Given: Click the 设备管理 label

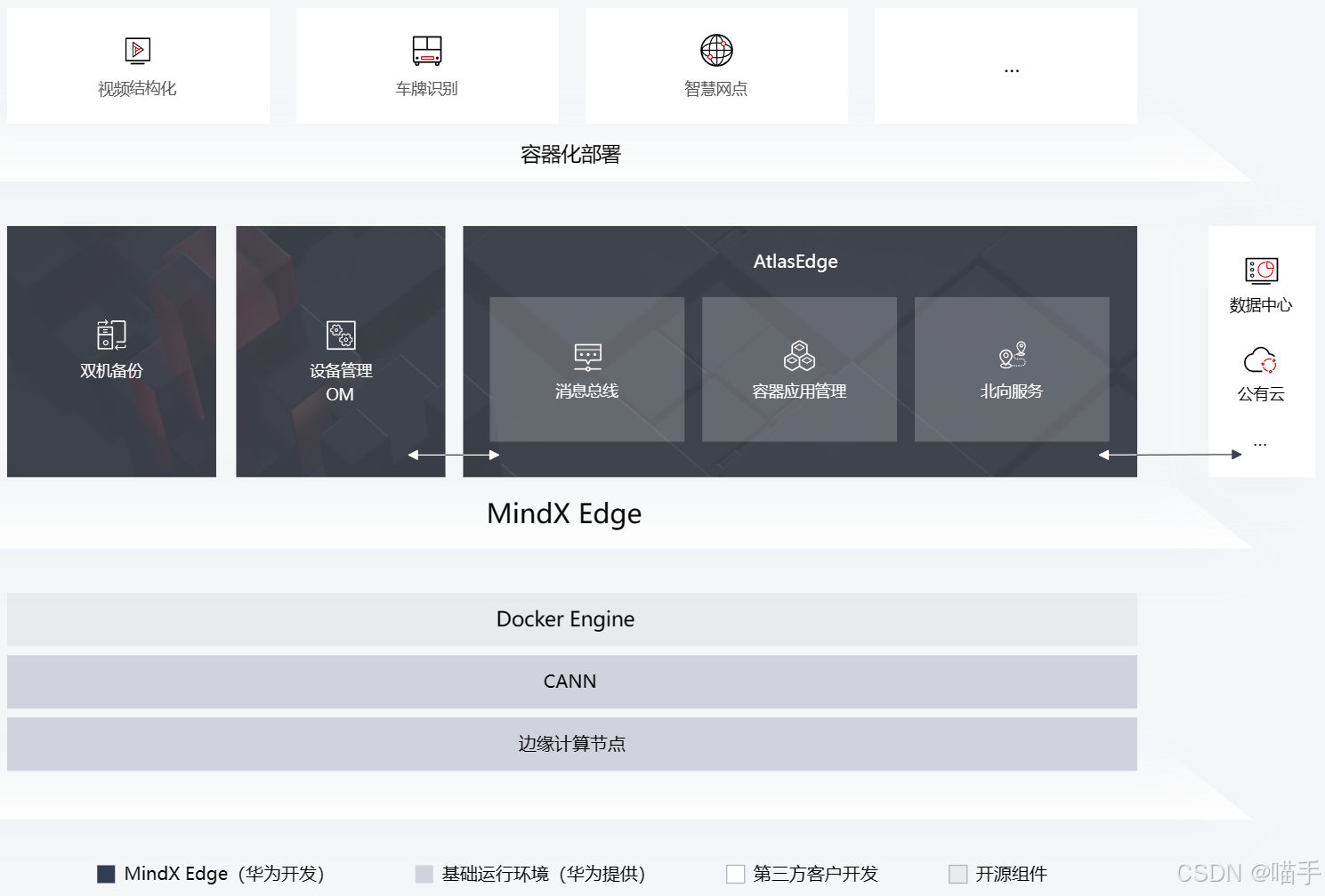Looking at the screenshot, I should point(341,371).
